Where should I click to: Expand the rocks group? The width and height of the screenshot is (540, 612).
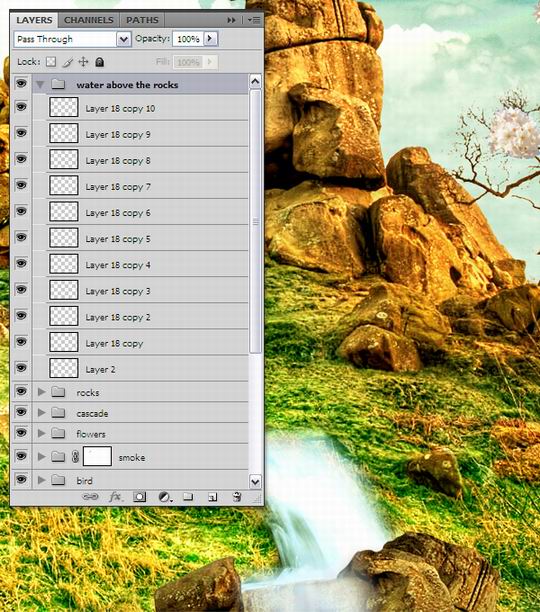[41, 392]
